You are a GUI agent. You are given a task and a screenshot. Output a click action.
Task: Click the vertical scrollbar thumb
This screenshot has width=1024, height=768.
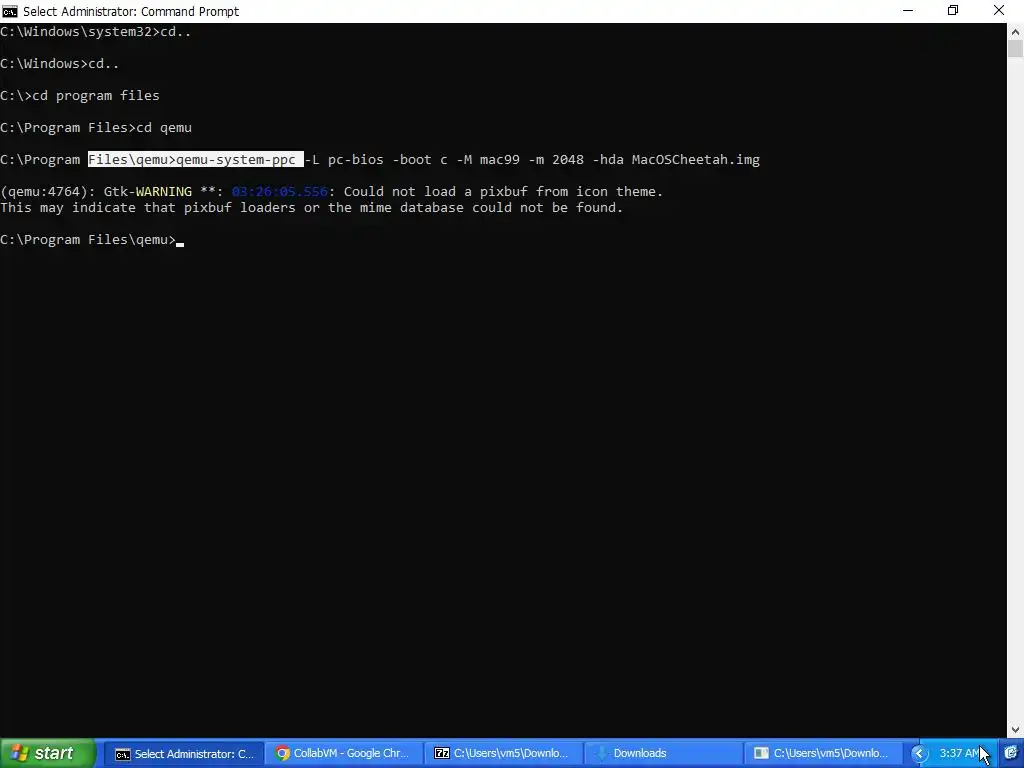point(1016,49)
